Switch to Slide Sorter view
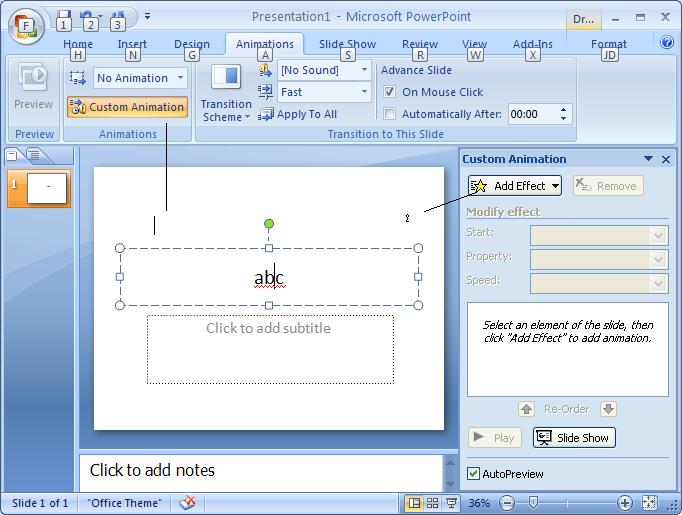Image resolution: width=682 pixels, height=515 pixels. (x=432, y=503)
